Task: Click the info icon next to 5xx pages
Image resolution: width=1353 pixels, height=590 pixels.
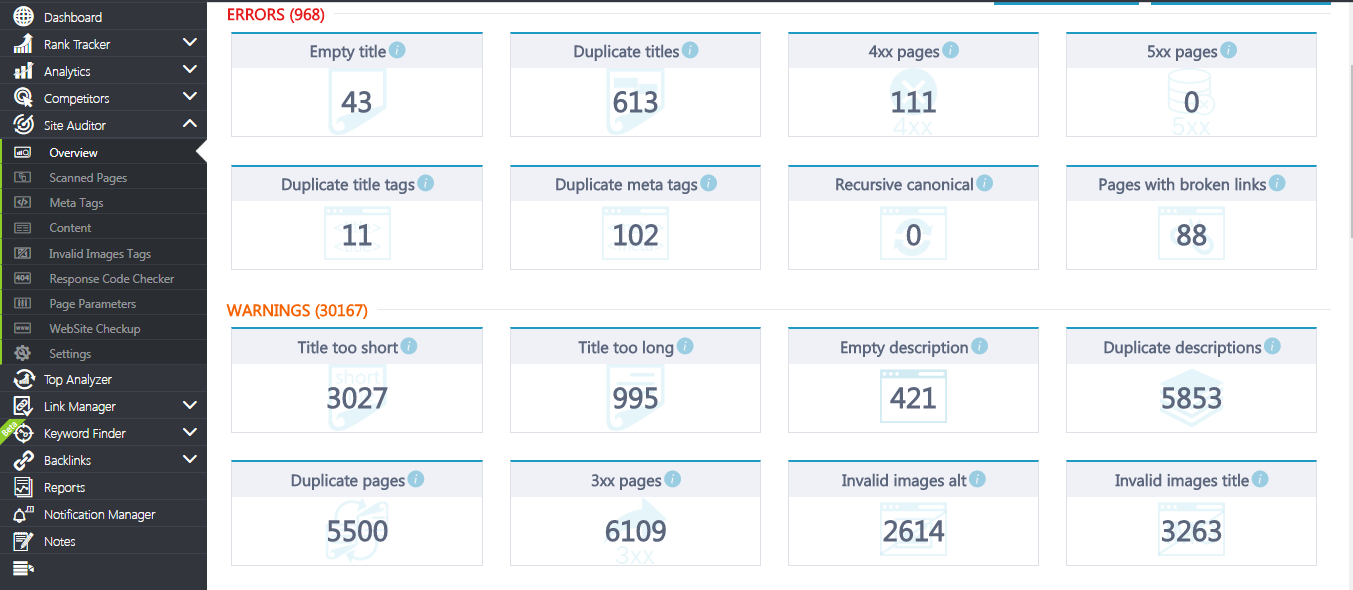Action: tap(1229, 50)
